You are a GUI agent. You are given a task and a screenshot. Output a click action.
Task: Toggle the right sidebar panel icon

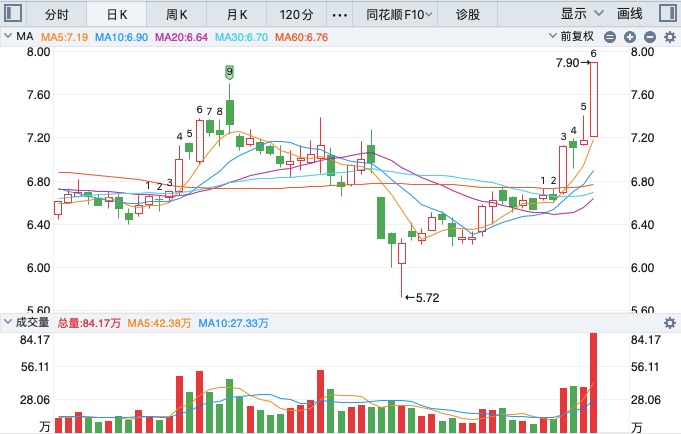click(668, 13)
